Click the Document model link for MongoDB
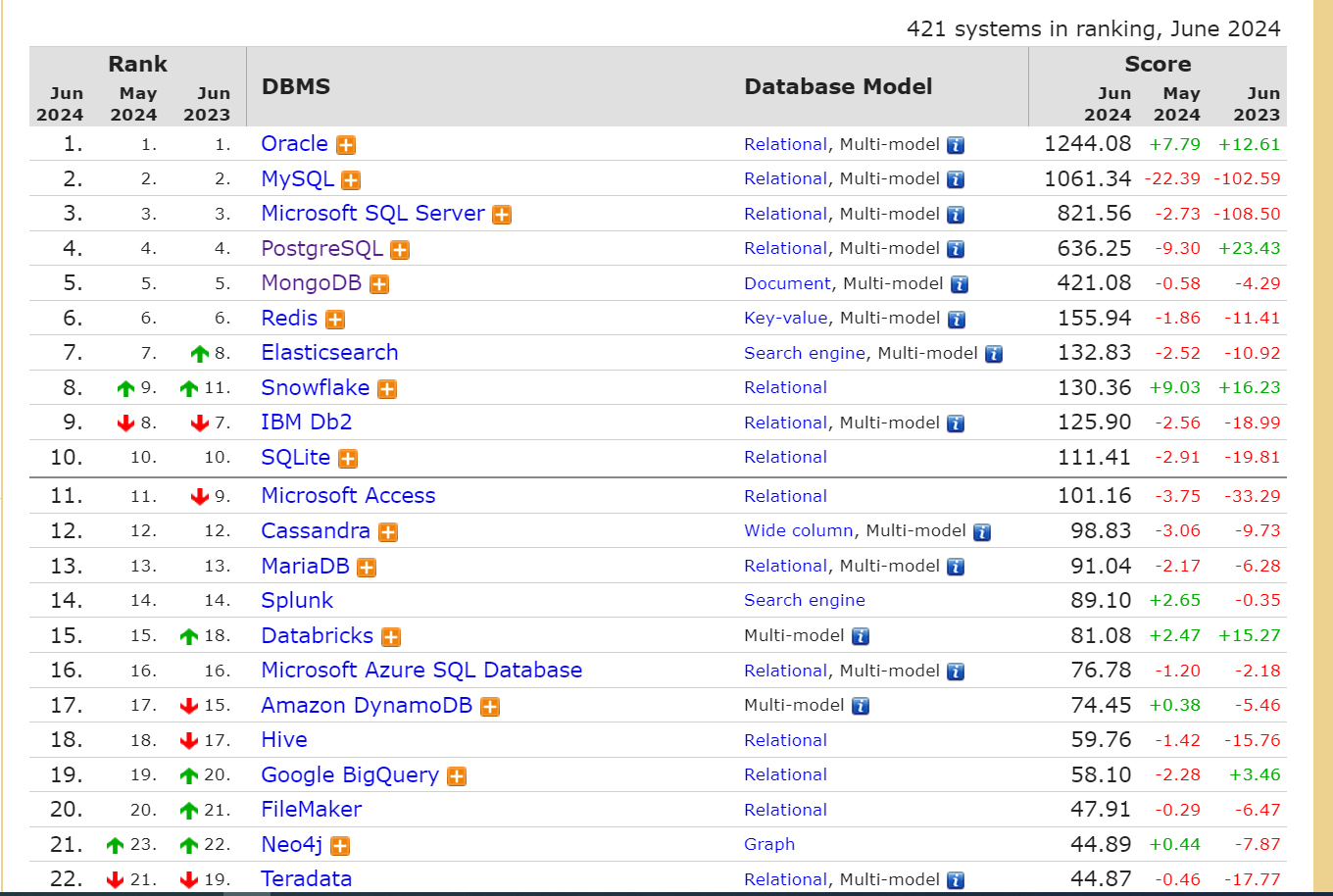 coord(787,283)
